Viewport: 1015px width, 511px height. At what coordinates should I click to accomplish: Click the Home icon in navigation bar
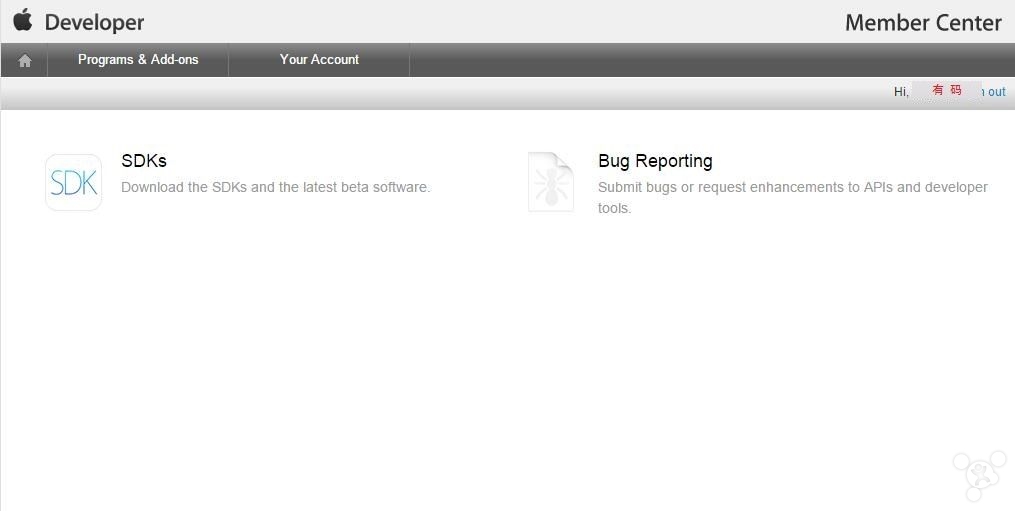pos(25,60)
